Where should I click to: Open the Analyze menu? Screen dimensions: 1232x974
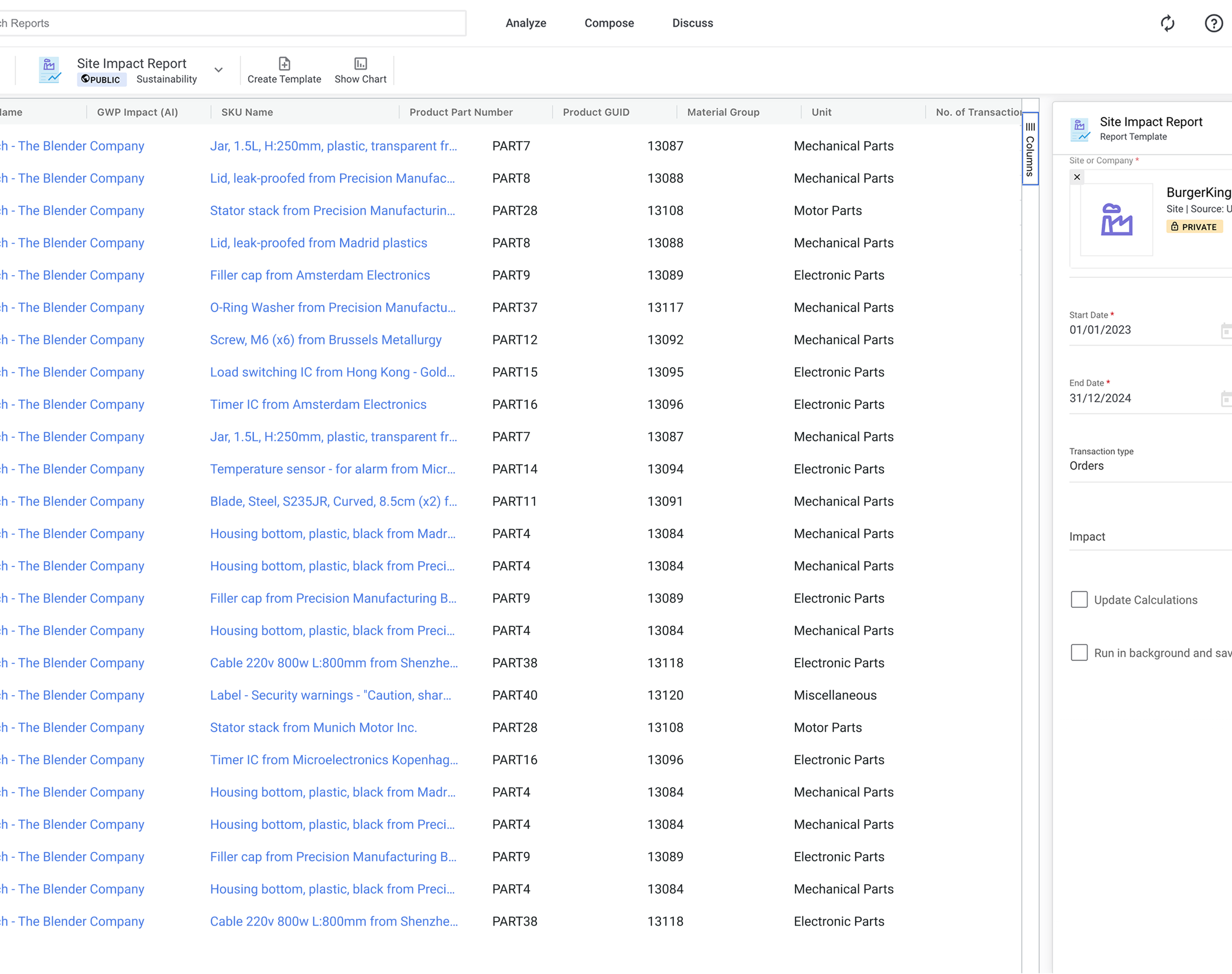click(x=526, y=23)
